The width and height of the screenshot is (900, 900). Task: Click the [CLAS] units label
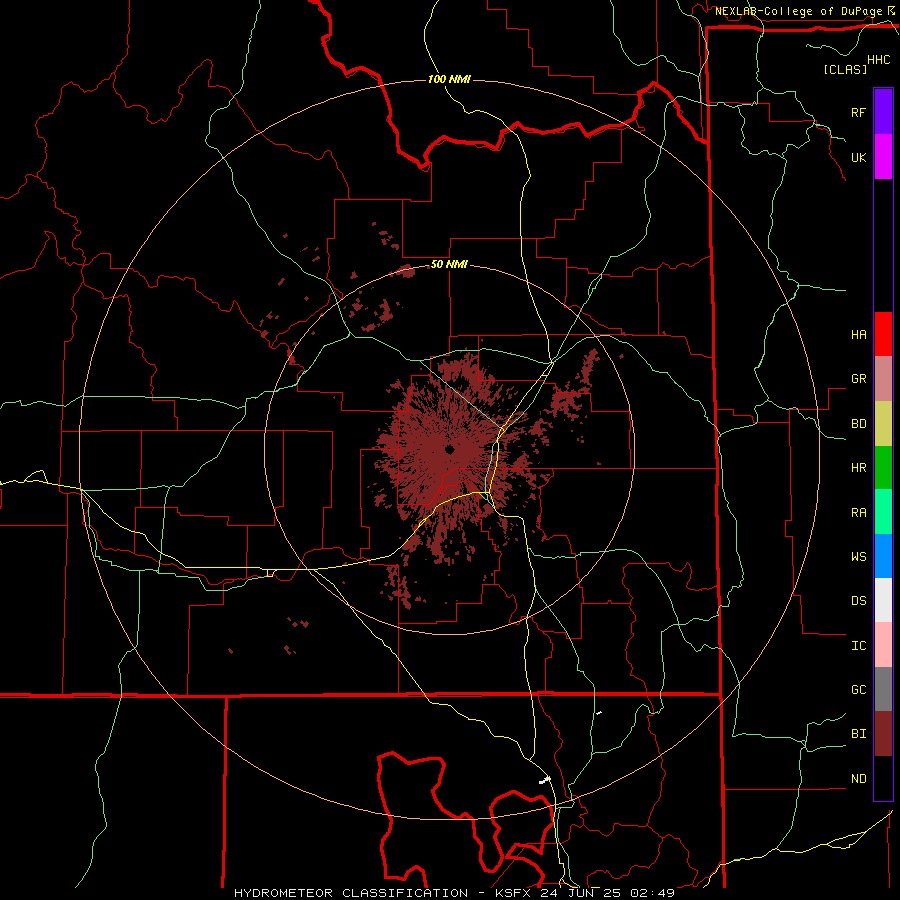coord(845,69)
